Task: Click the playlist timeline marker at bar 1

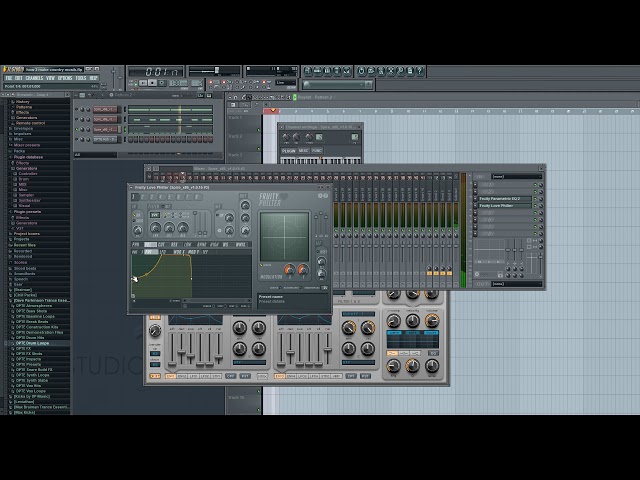Action: click(x=273, y=110)
